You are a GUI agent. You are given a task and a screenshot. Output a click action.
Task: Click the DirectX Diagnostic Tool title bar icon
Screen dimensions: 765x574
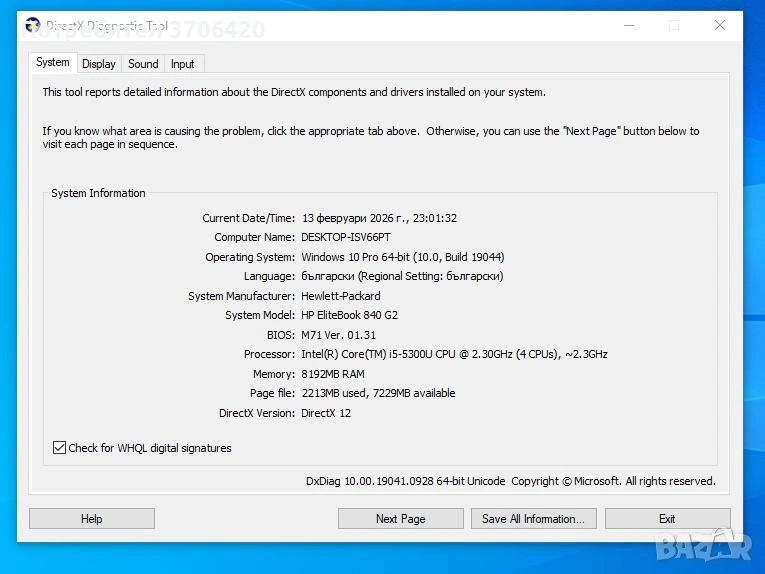(x=33, y=26)
